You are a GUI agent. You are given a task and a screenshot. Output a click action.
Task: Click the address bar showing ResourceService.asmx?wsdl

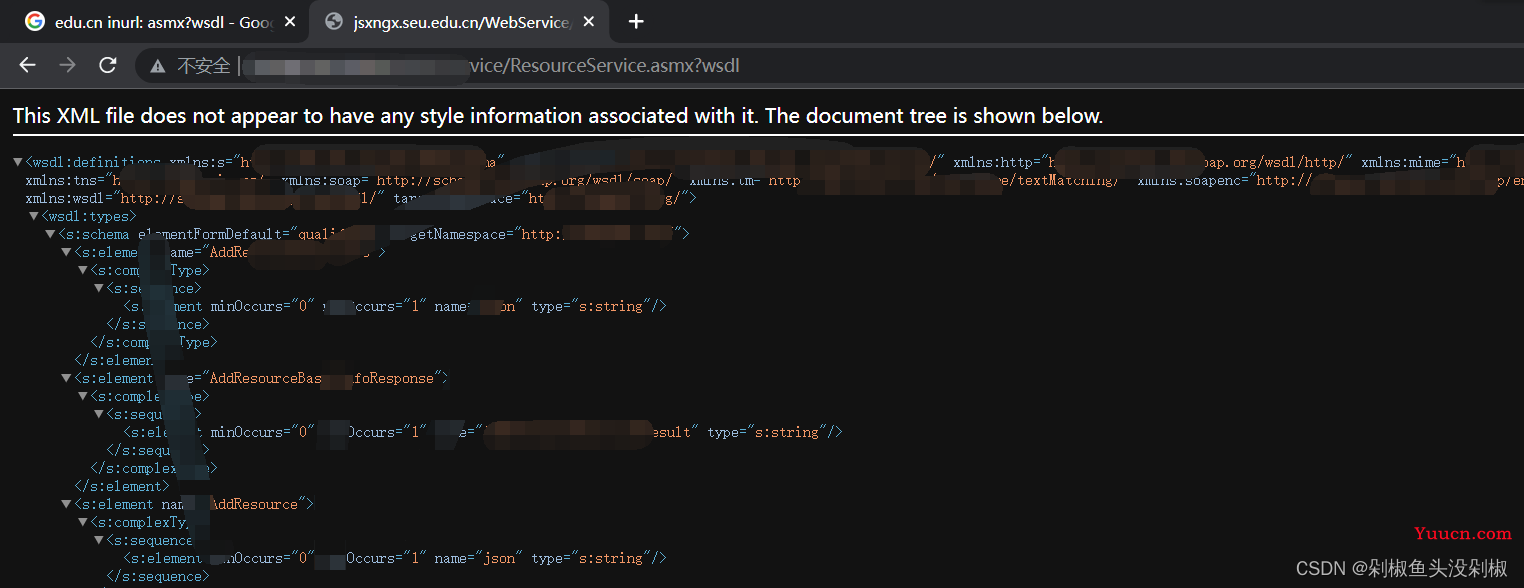(x=830, y=66)
